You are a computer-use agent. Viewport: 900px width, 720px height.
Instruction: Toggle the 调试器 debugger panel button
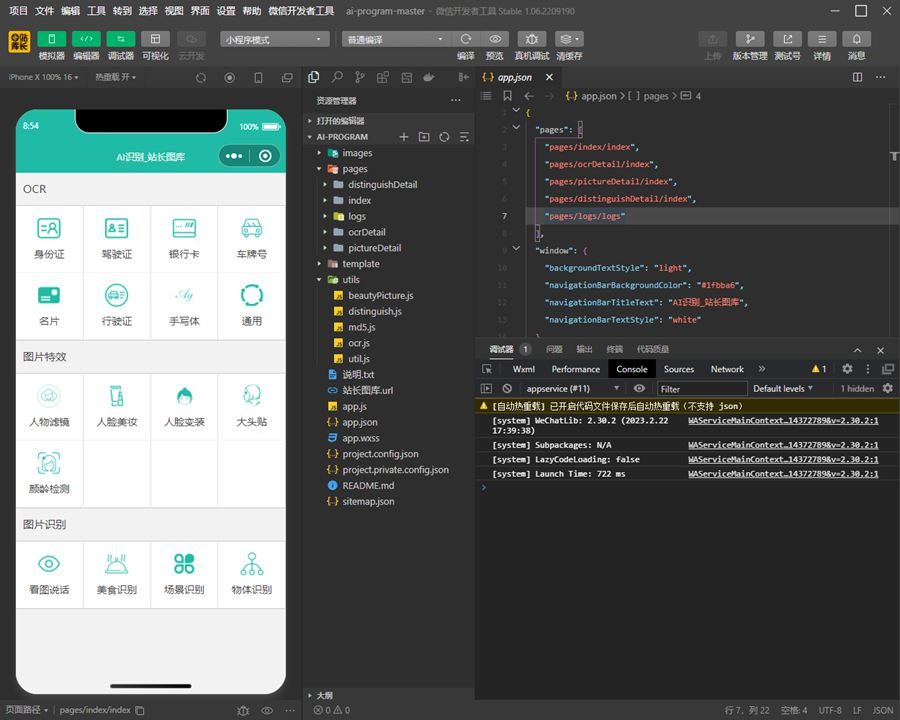(x=121, y=39)
